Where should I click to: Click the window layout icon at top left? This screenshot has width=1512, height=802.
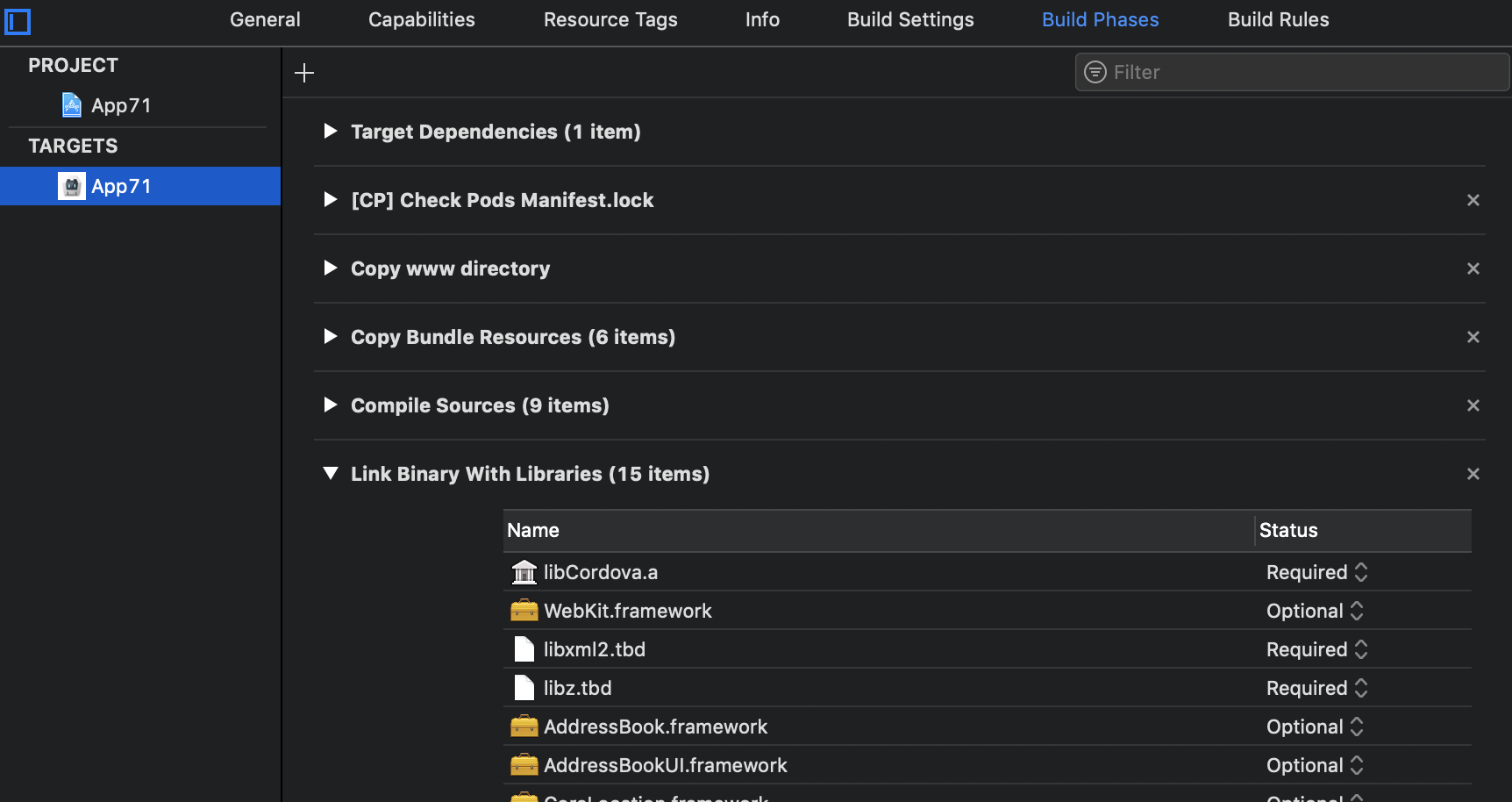pyautogui.click(x=18, y=21)
